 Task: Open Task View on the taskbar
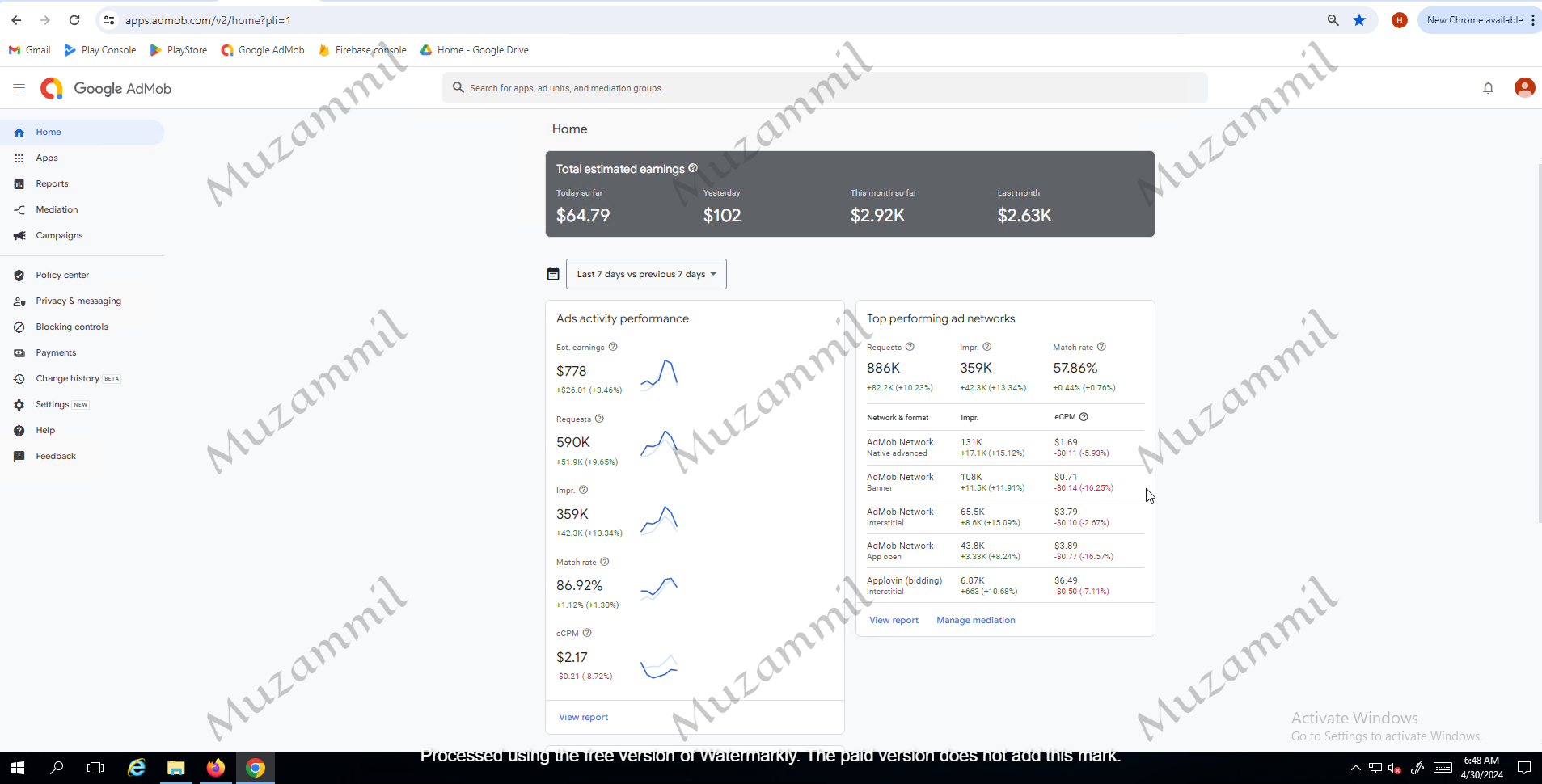pos(95,768)
